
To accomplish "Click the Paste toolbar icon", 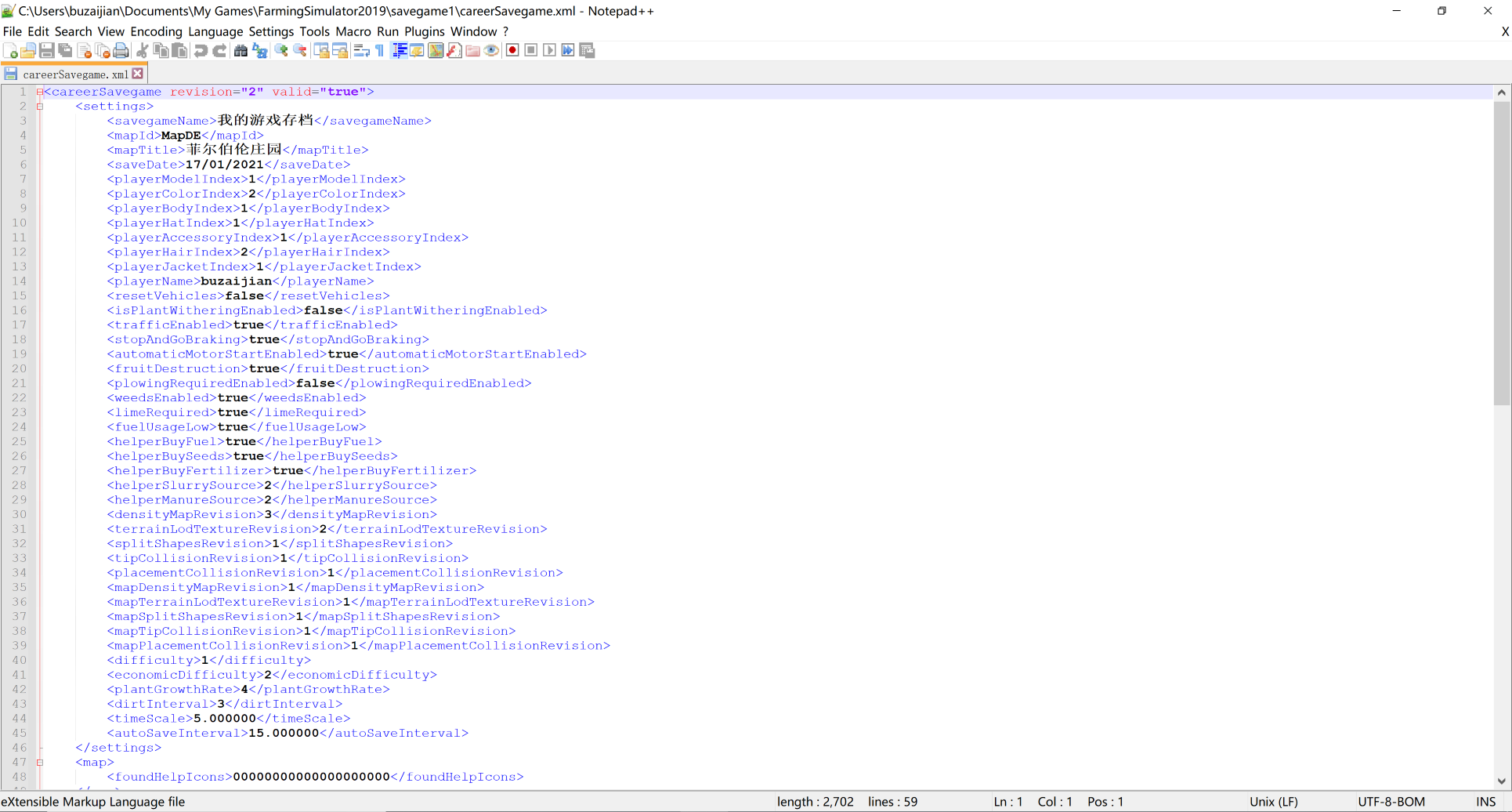I will 179,51.
